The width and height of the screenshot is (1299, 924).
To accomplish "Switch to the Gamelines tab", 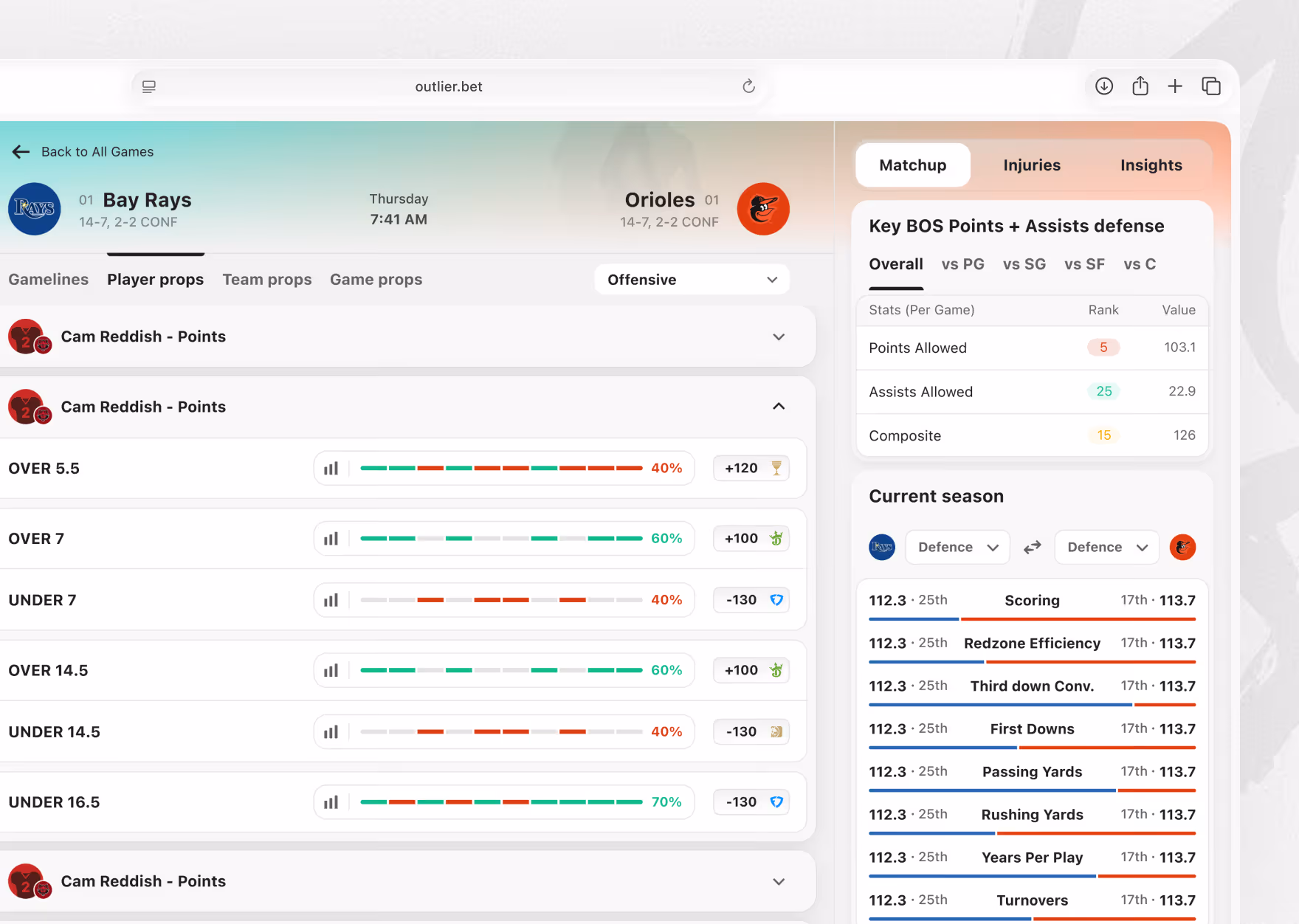I will click(49, 280).
